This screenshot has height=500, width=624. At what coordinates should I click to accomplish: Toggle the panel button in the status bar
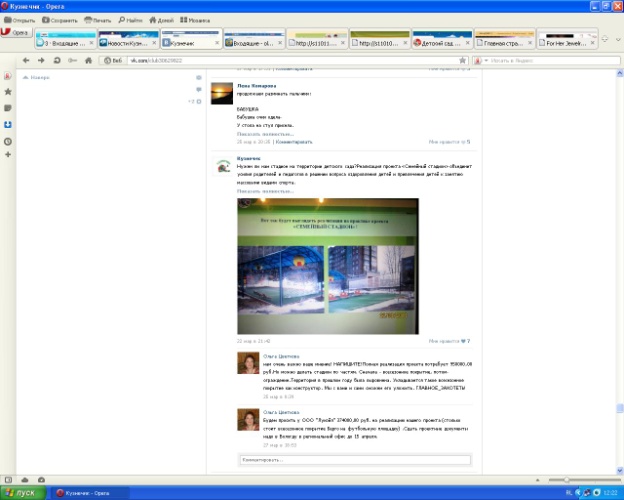(x=8, y=480)
